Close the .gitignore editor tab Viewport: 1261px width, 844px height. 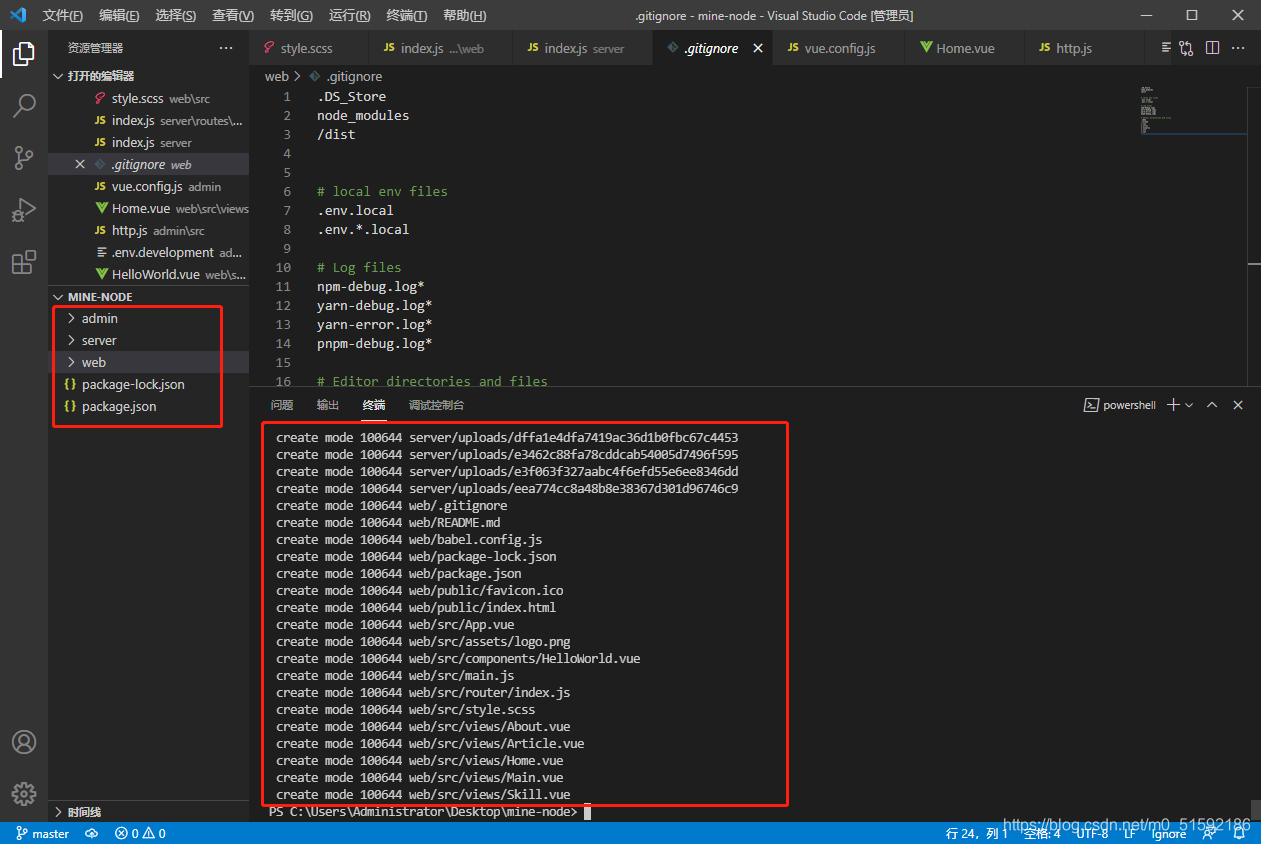point(758,48)
